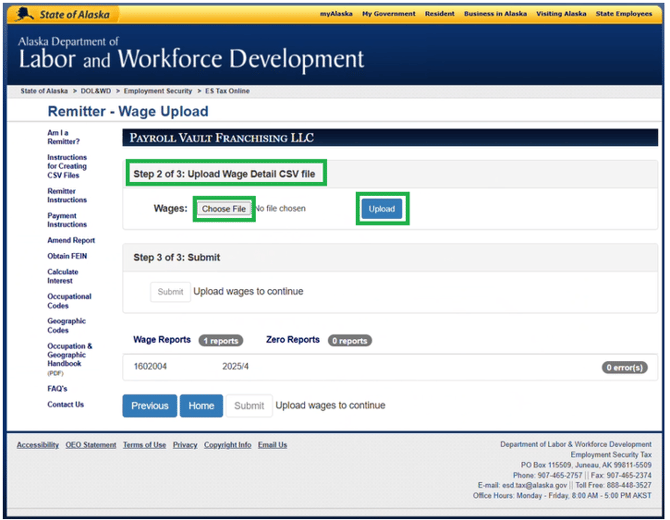The height and width of the screenshot is (520, 670).
Task: Open the Occupational Codes link
Action: [69, 301]
